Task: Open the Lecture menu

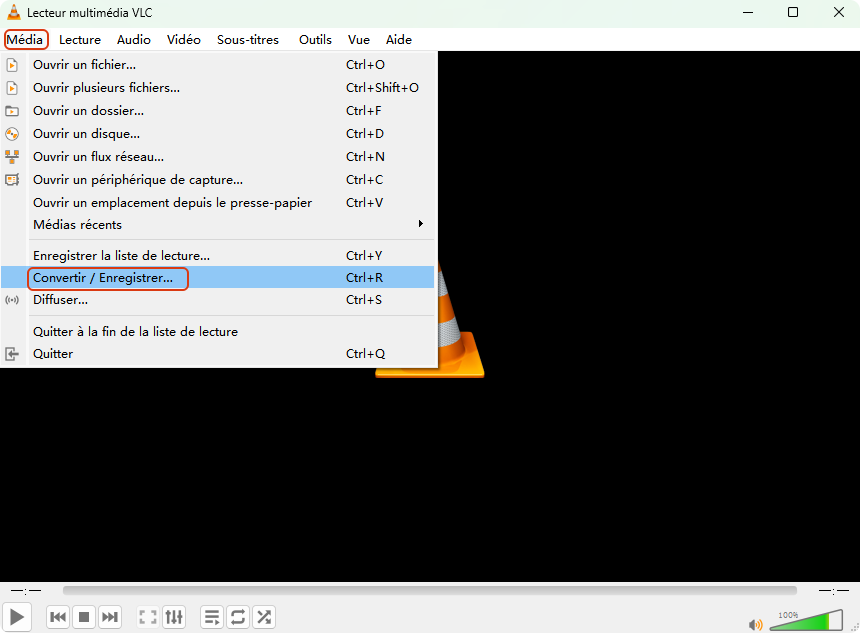Action: (x=80, y=39)
